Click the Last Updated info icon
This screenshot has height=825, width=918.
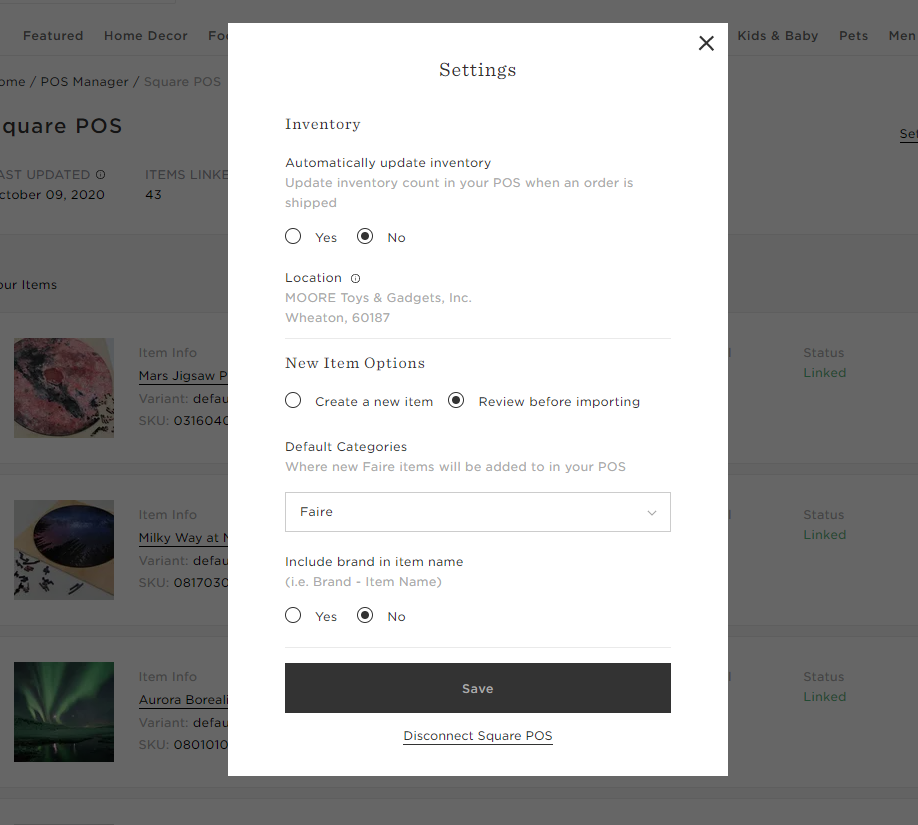pyautogui.click(x=100, y=175)
